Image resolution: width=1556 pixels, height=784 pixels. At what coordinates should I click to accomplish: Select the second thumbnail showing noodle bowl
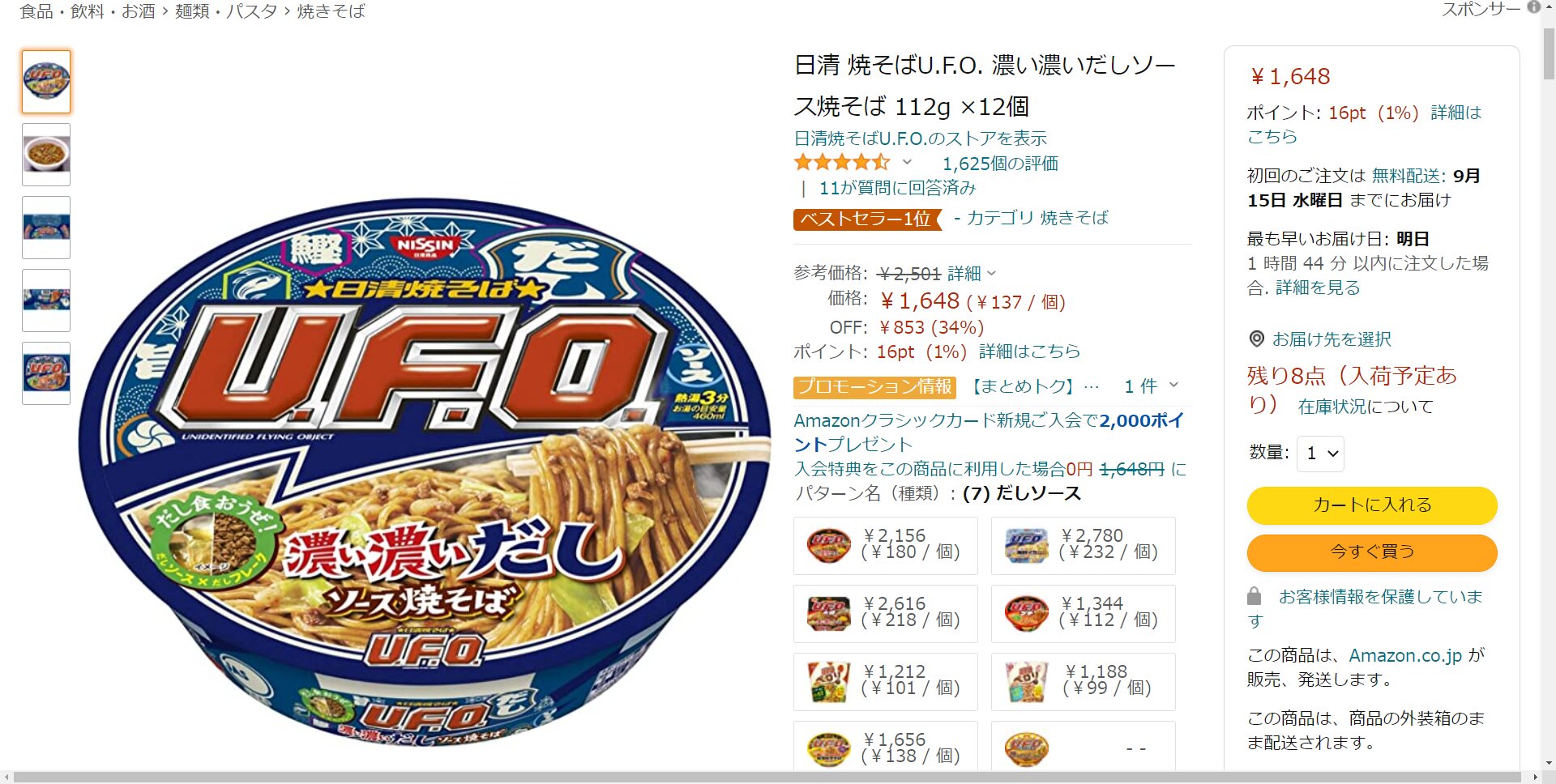(46, 155)
